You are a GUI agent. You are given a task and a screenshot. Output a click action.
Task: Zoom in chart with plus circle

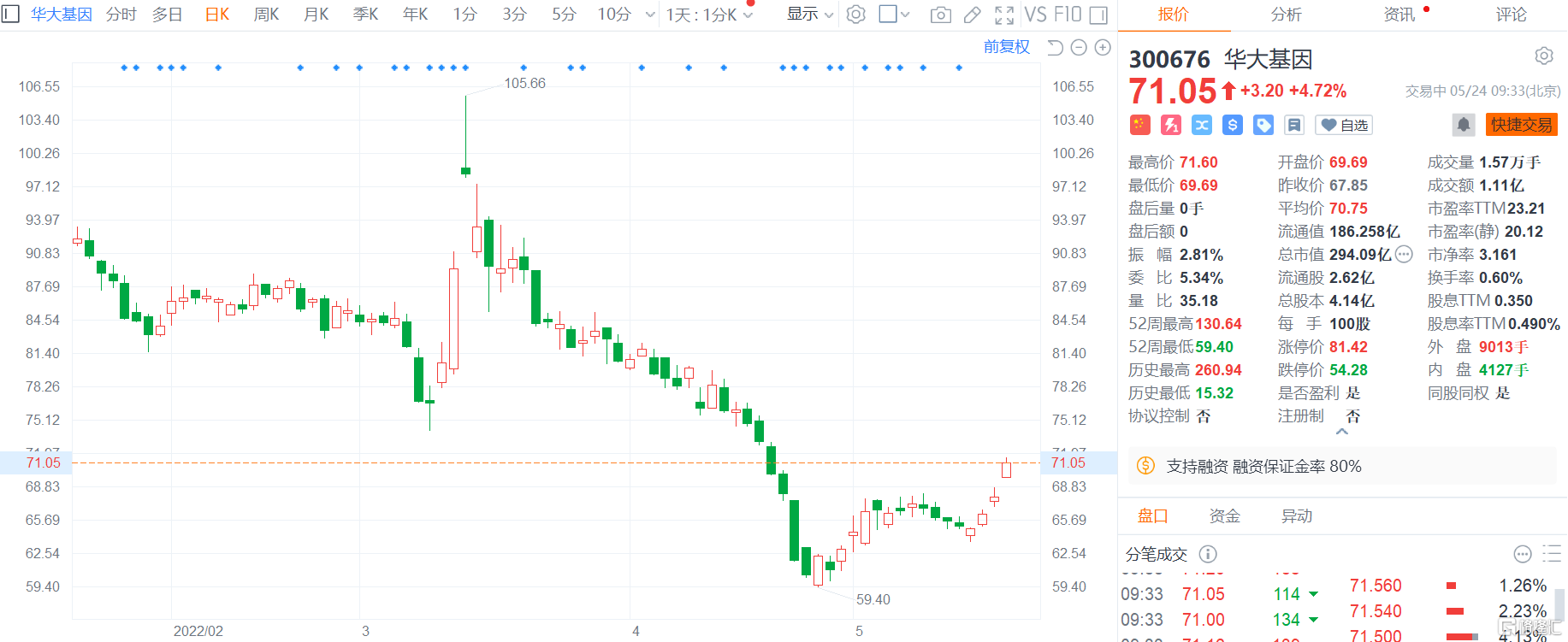point(1103,48)
